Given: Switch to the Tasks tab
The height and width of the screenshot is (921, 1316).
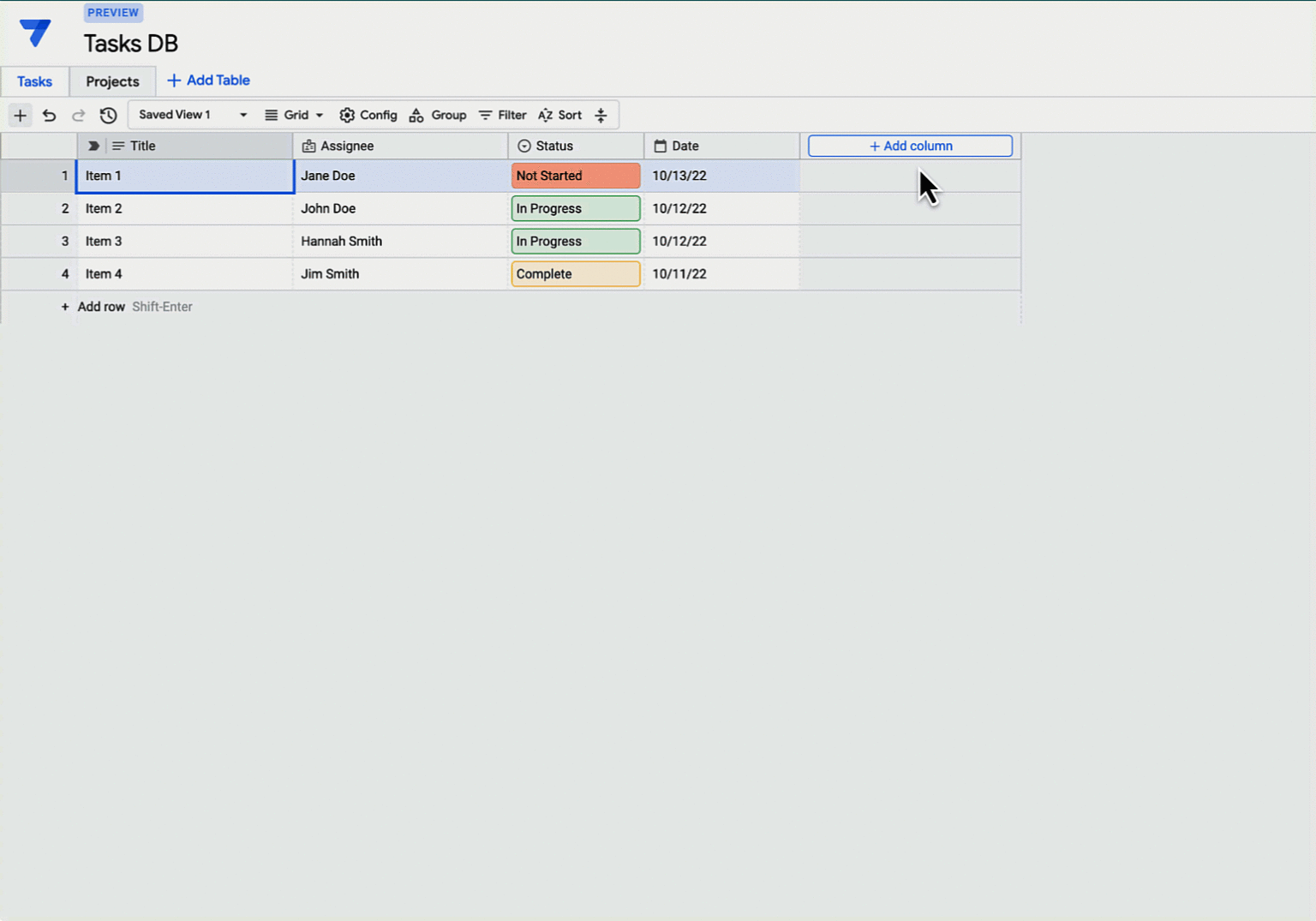Looking at the screenshot, I should point(33,81).
